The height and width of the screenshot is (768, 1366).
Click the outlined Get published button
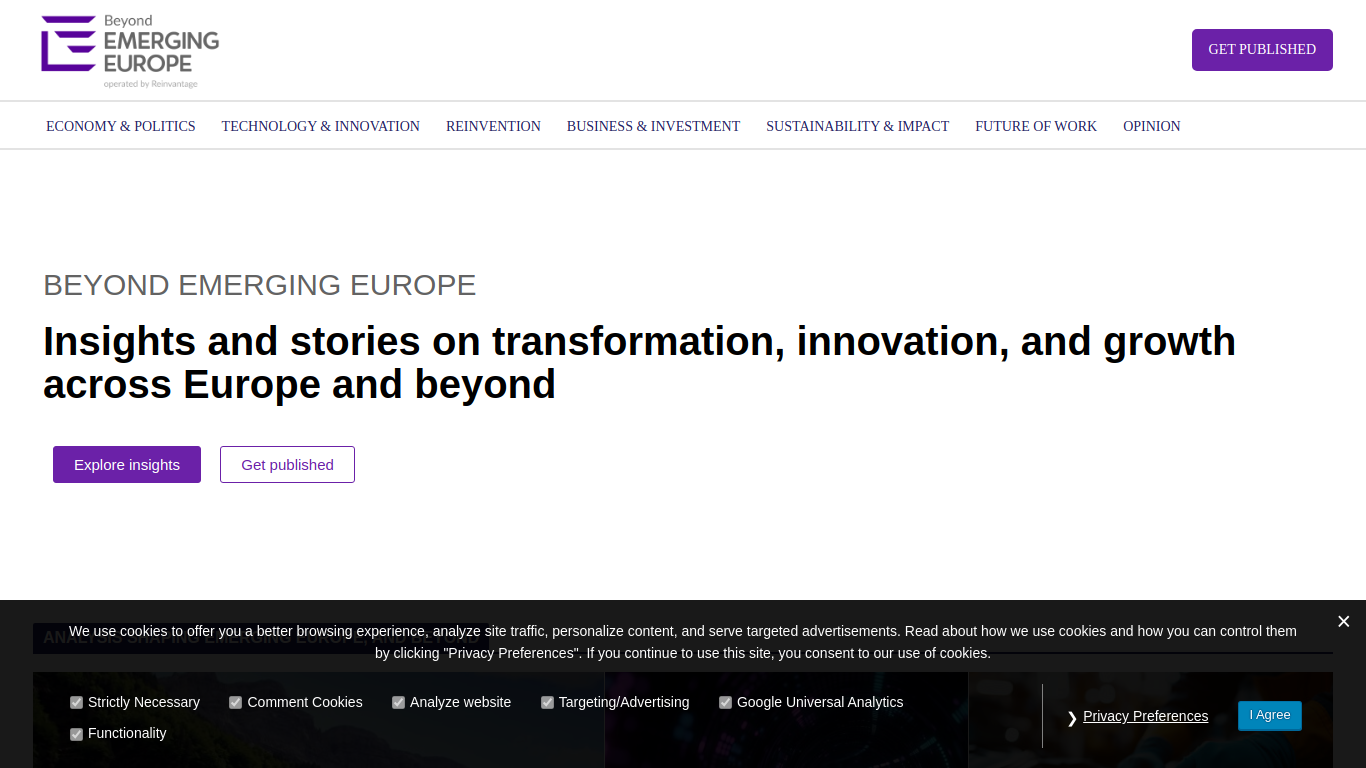click(287, 465)
